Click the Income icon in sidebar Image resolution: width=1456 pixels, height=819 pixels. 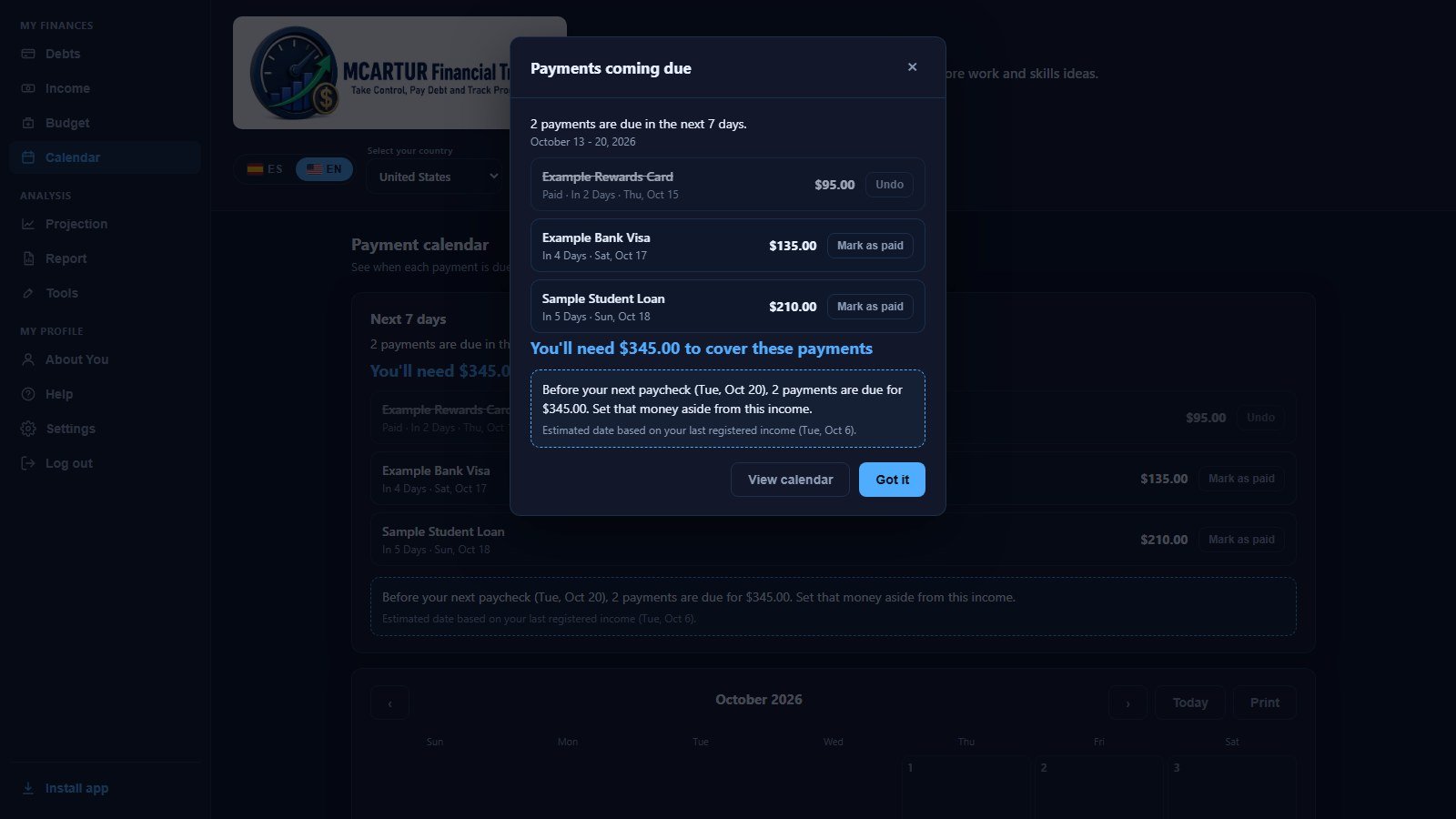tap(28, 88)
